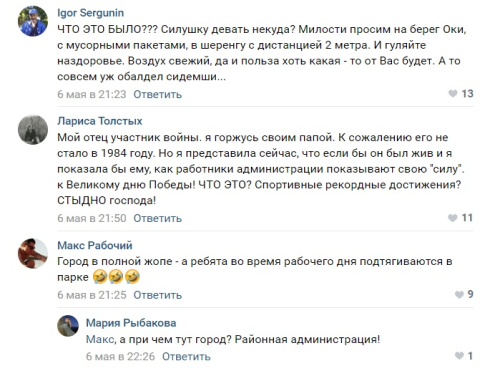Open Igor Sergunin's avatar photo
Viewport: 490px width, 371px height.
point(33,21)
